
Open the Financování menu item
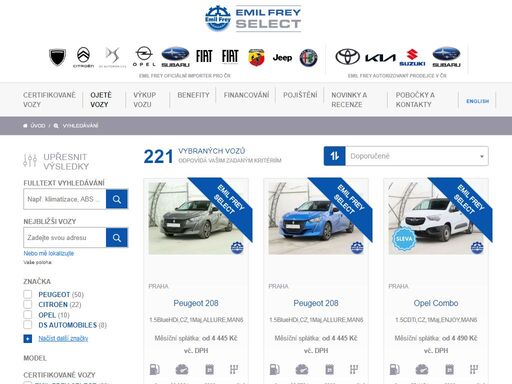tap(246, 95)
